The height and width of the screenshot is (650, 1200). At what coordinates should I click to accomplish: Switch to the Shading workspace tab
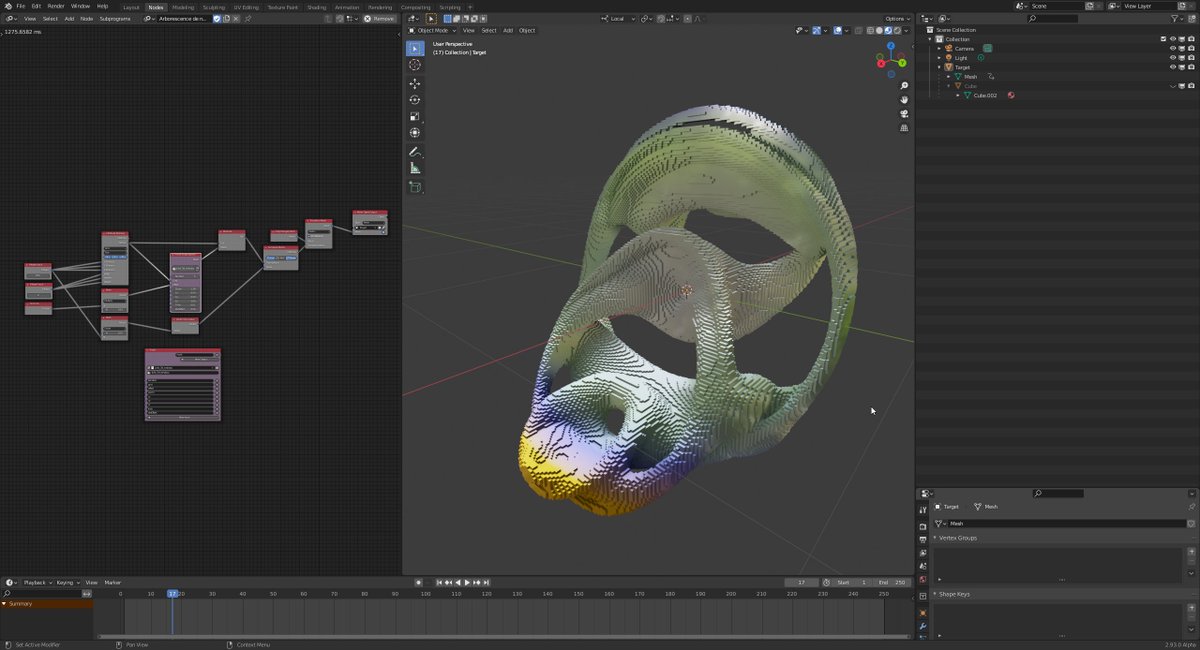316,6
